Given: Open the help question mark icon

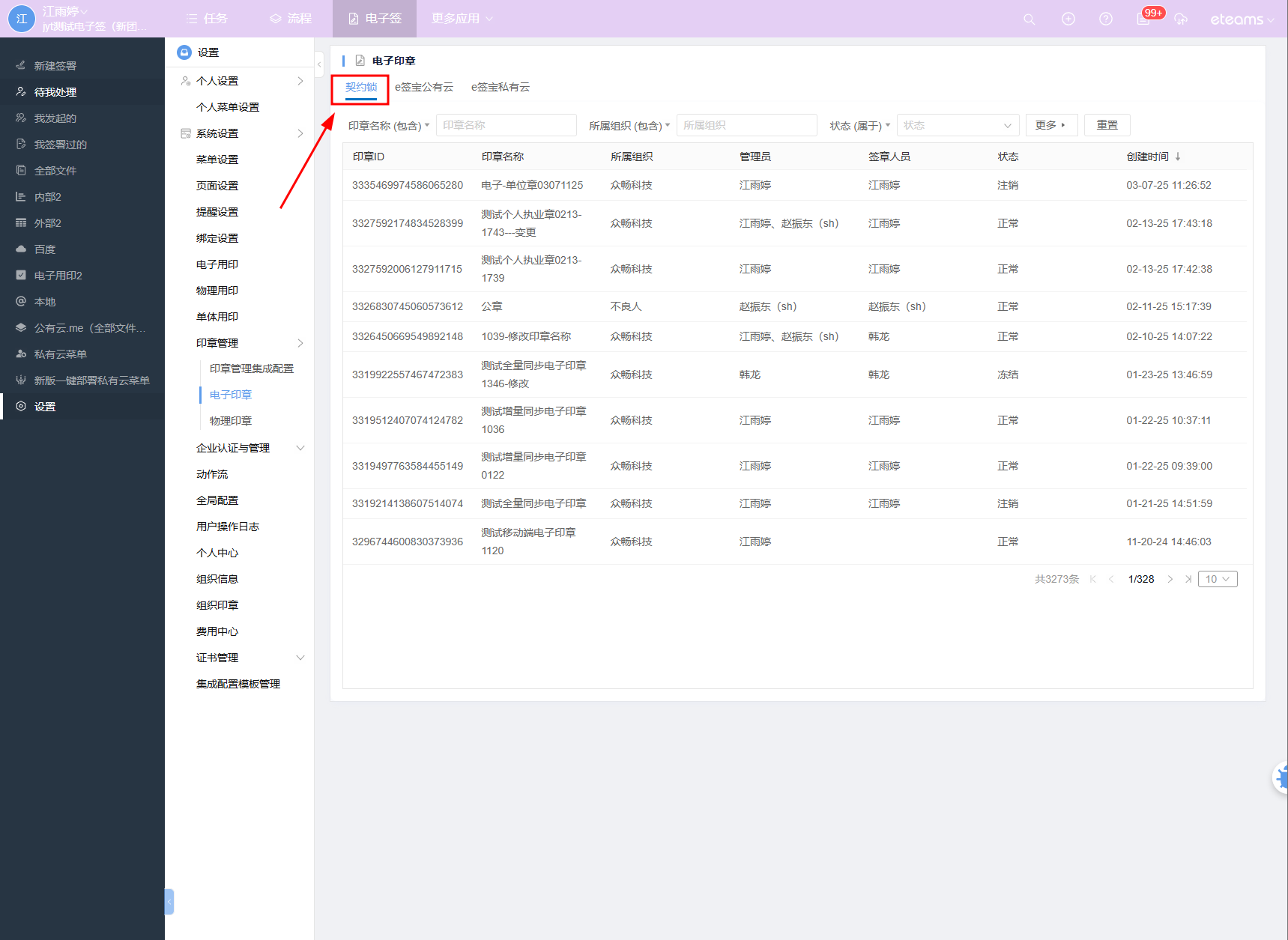Looking at the screenshot, I should click(1105, 19).
